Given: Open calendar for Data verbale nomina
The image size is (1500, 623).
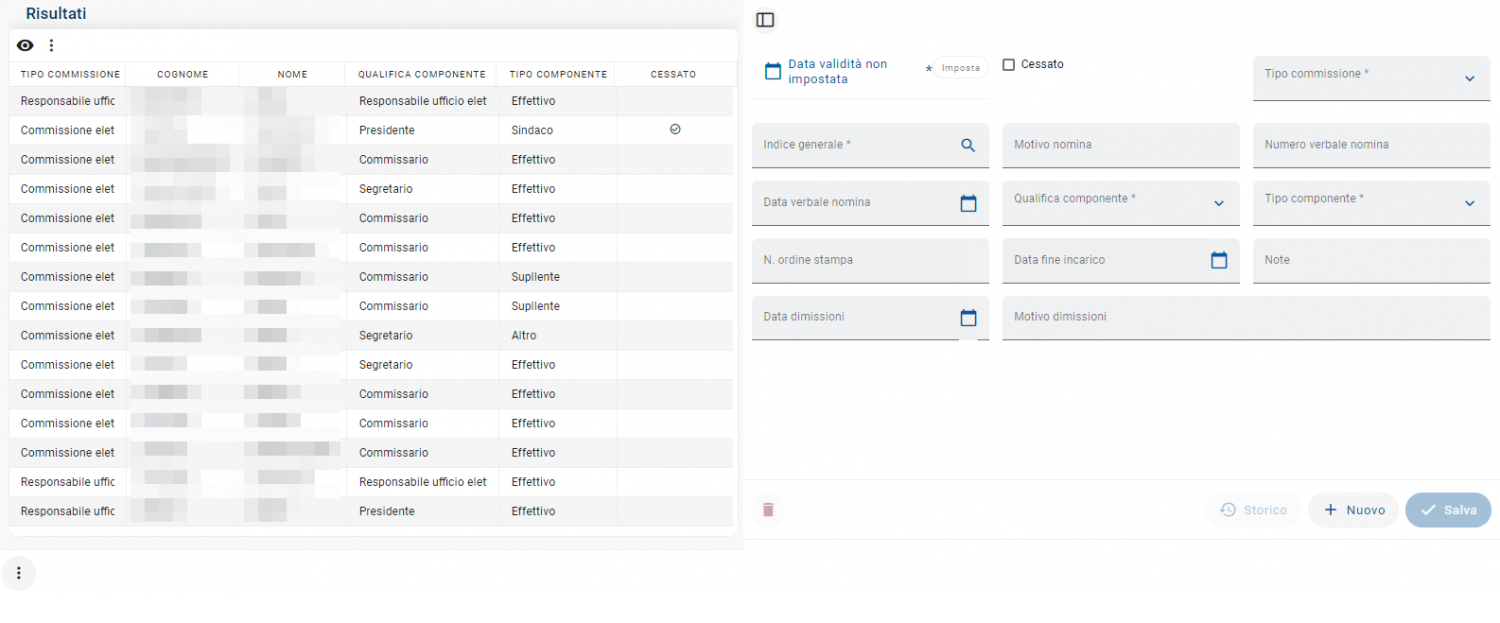Looking at the screenshot, I should coord(967,203).
